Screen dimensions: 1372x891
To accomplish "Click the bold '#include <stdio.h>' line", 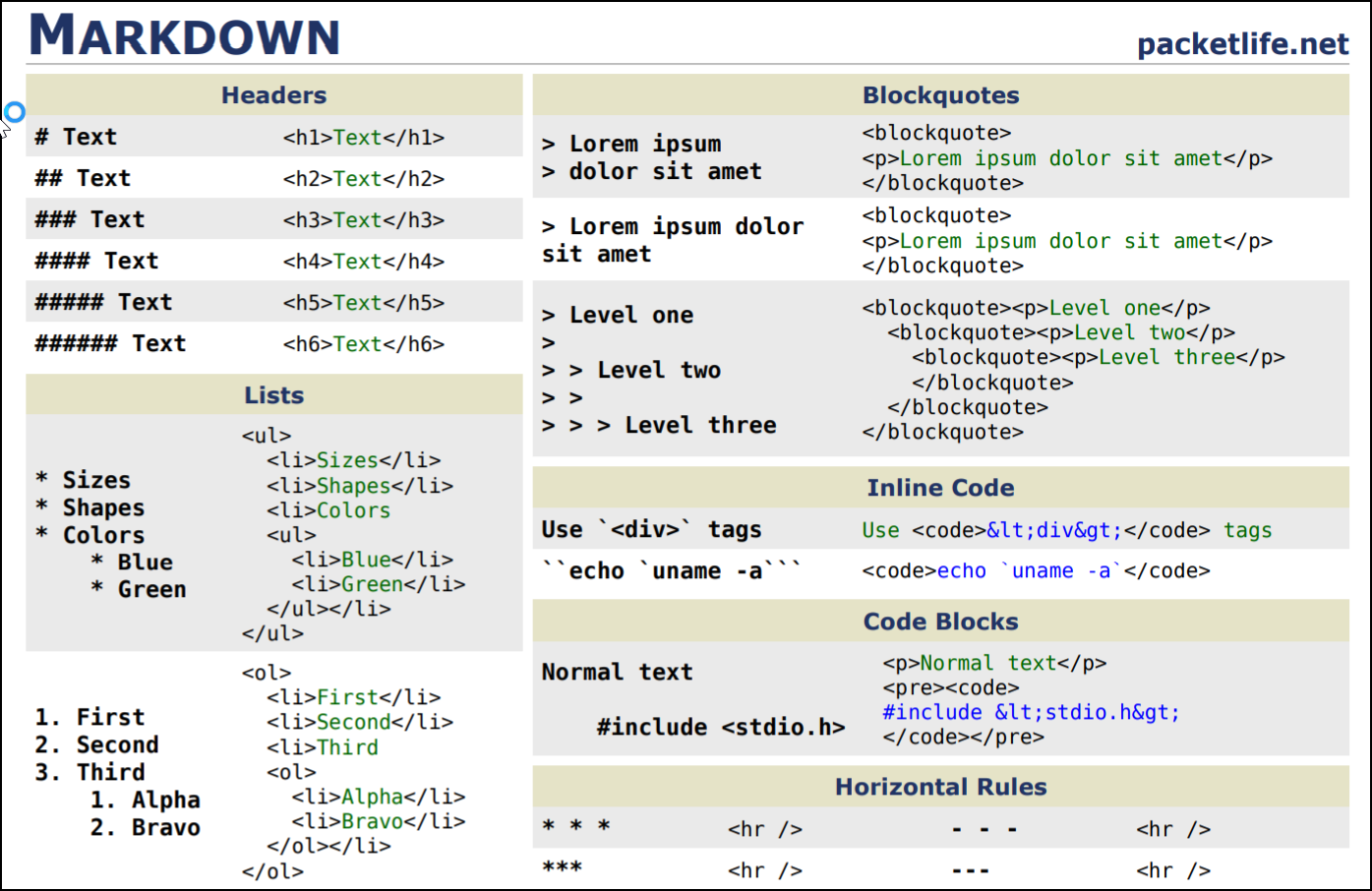I will point(720,727).
